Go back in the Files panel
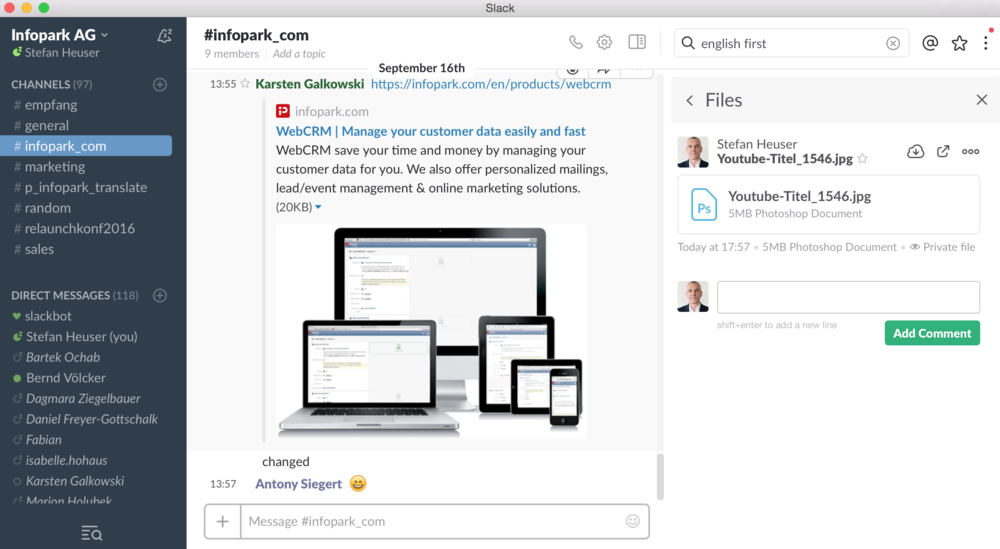This screenshot has height=549, width=1000. 689,100
